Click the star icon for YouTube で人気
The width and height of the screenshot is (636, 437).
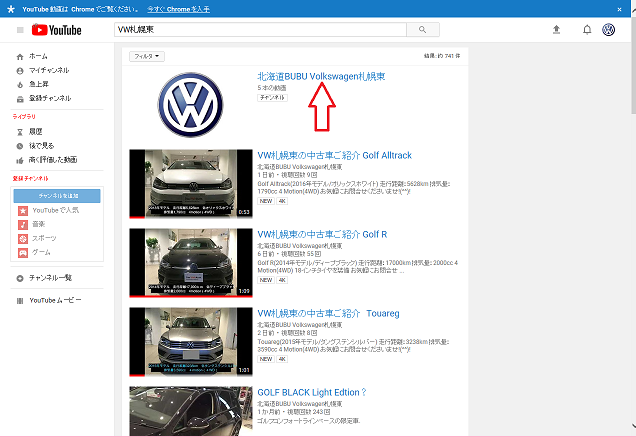(23, 210)
